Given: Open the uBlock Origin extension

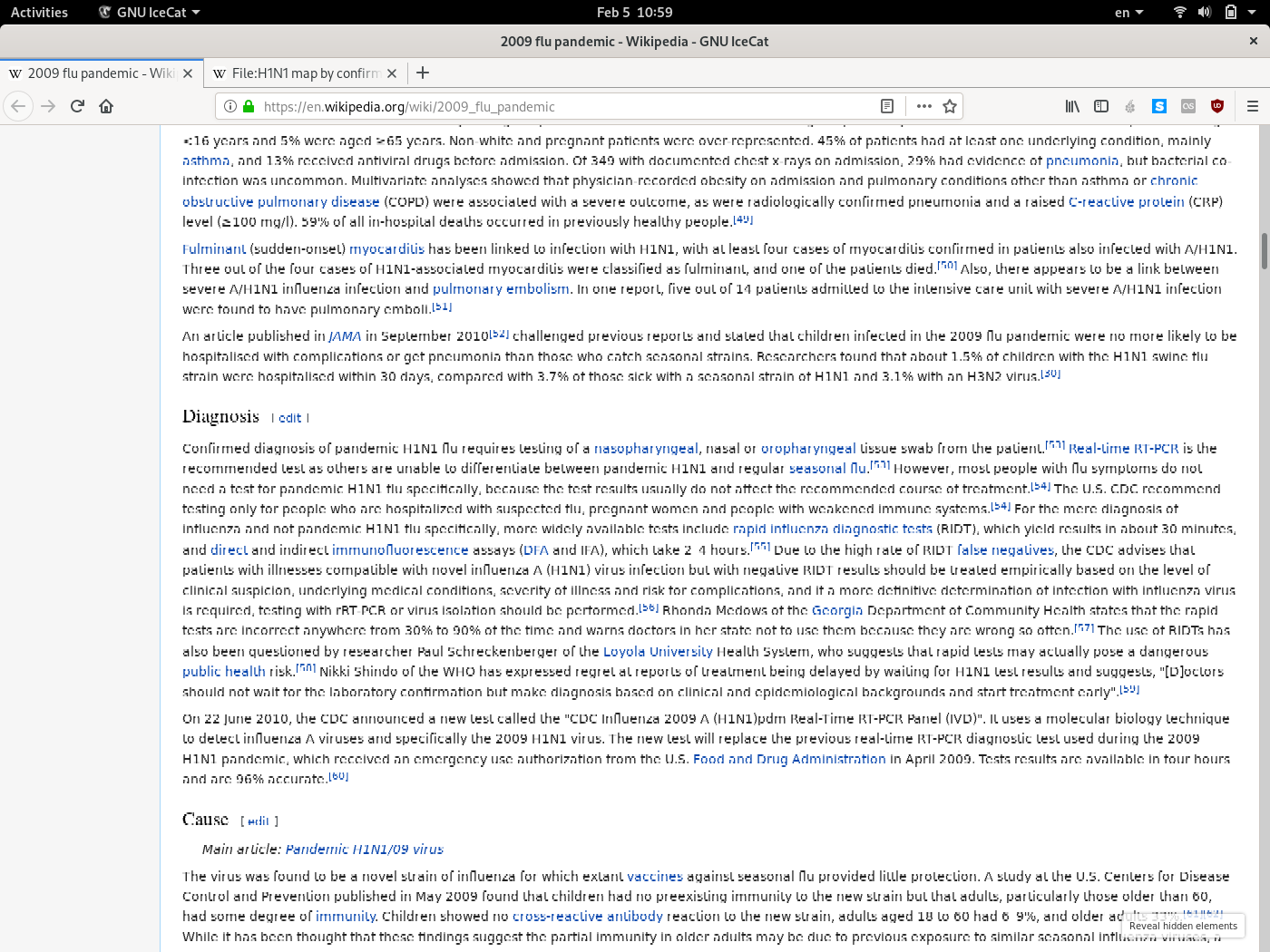Looking at the screenshot, I should click(x=1217, y=106).
